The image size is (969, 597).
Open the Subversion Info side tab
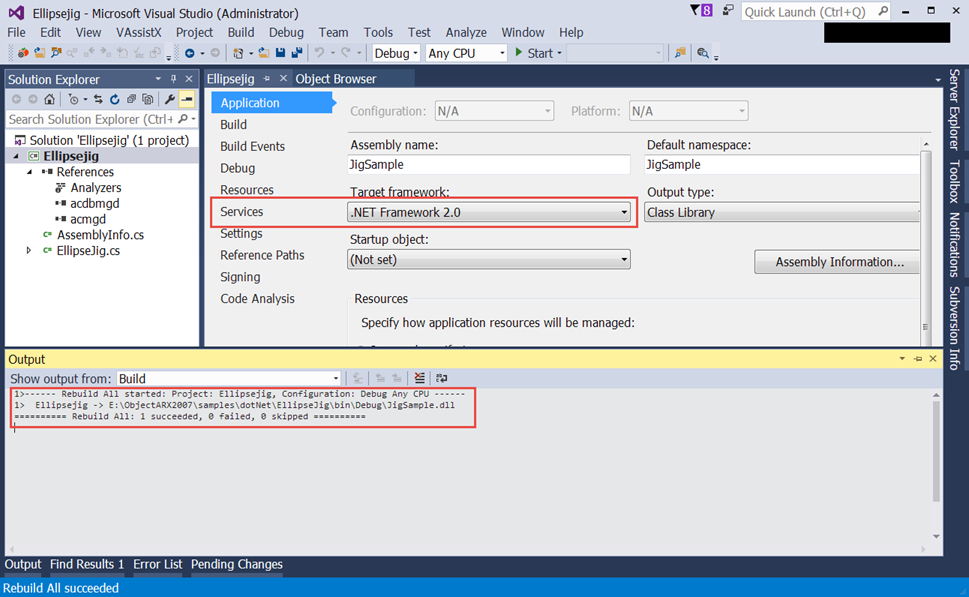(x=955, y=328)
